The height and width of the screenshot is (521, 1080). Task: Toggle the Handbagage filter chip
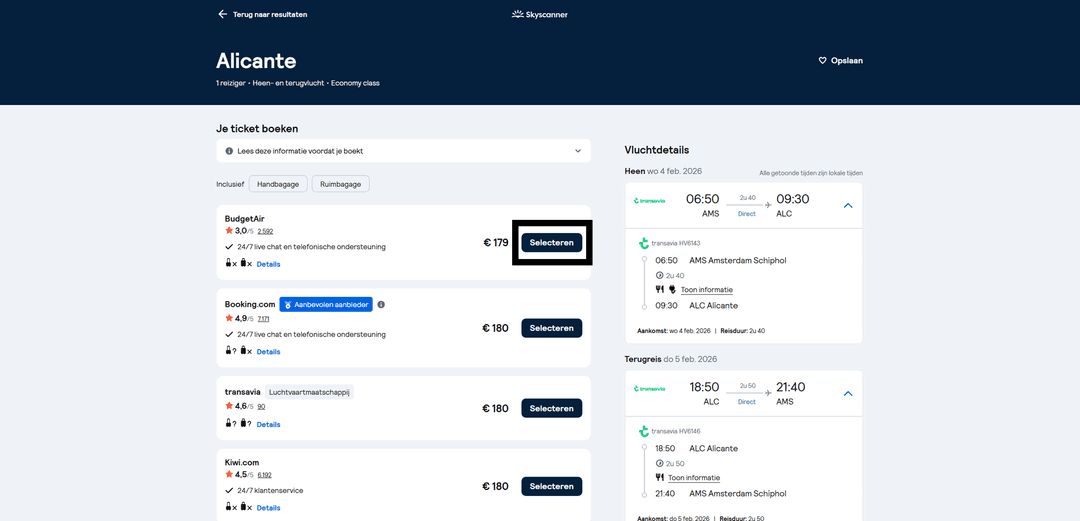pos(278,184)
